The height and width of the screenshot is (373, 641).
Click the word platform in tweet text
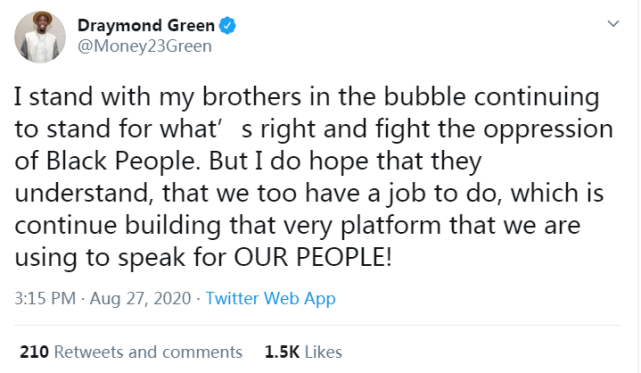(391, 226)
